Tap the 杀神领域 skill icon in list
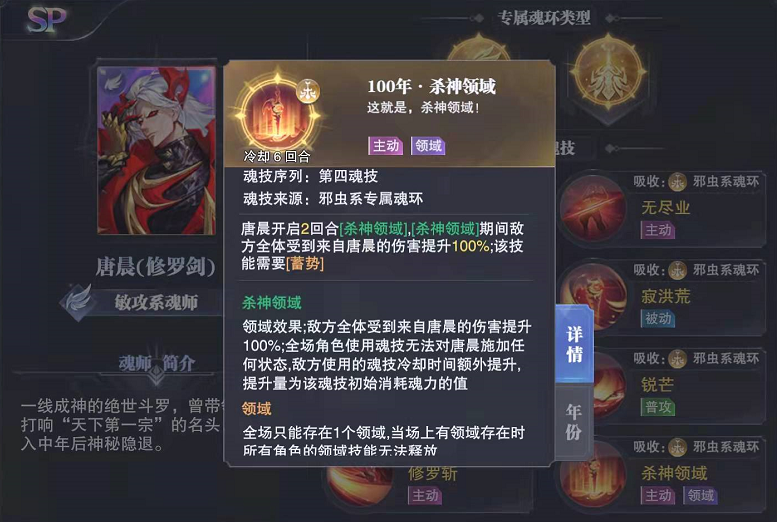This screenshot has width=777, height=522. 594,473
